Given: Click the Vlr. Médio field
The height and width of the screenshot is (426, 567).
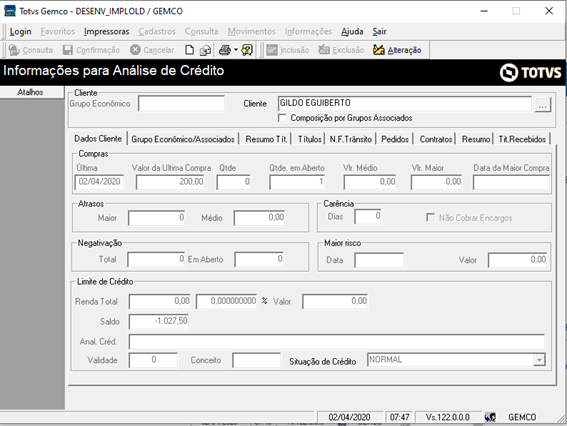Looking at the screenshot, I should [x=370, y=182].
